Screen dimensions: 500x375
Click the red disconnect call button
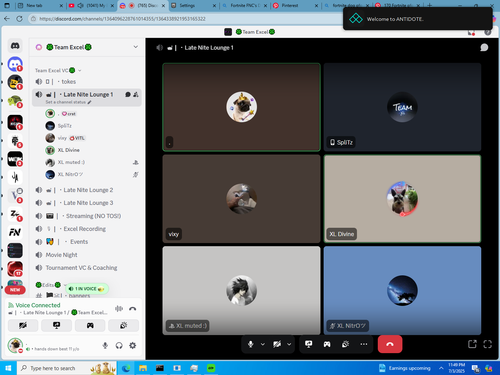390,344
